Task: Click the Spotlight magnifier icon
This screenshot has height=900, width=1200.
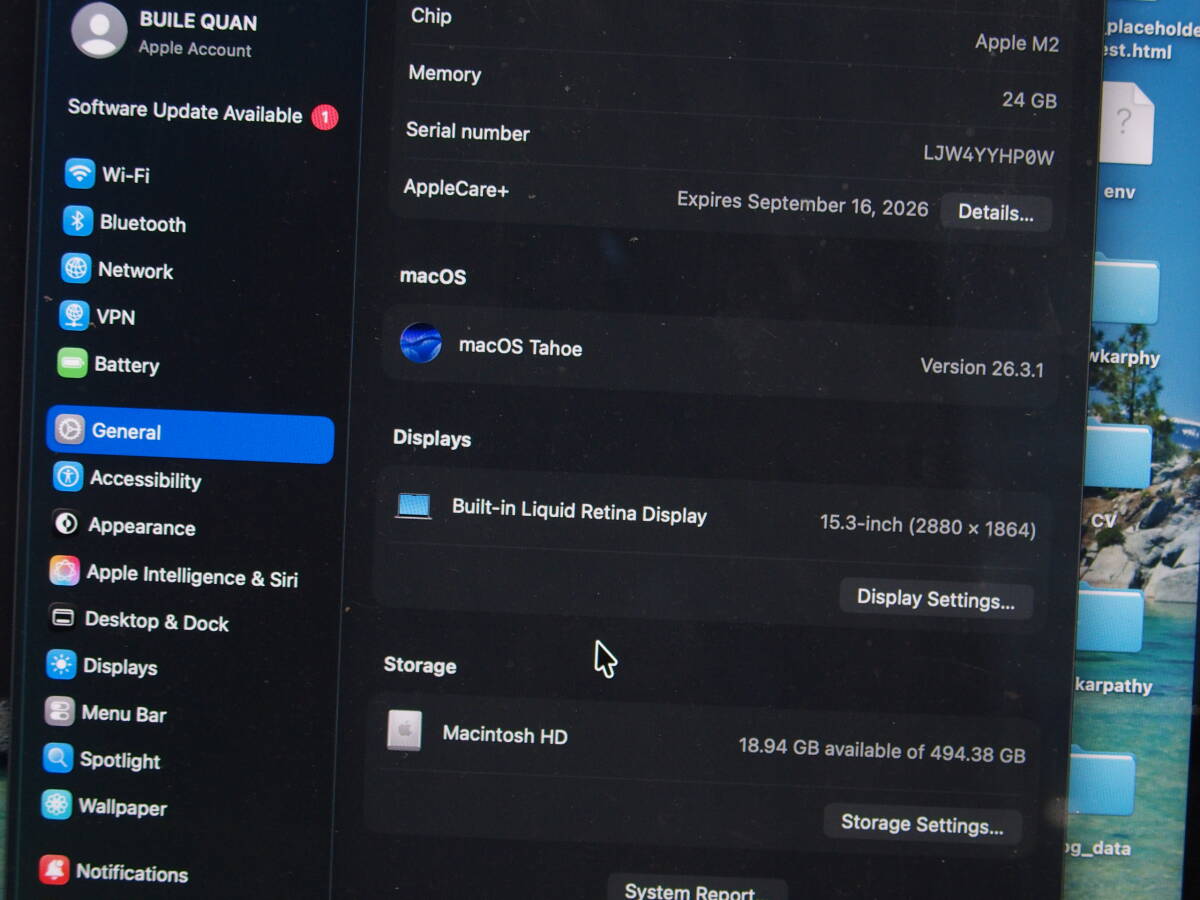Action: point(58,758)
